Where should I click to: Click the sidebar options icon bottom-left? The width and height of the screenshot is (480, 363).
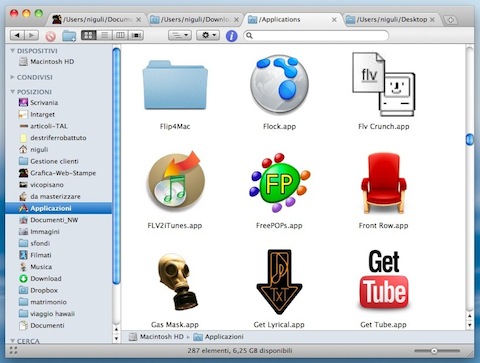pos(13,351)
